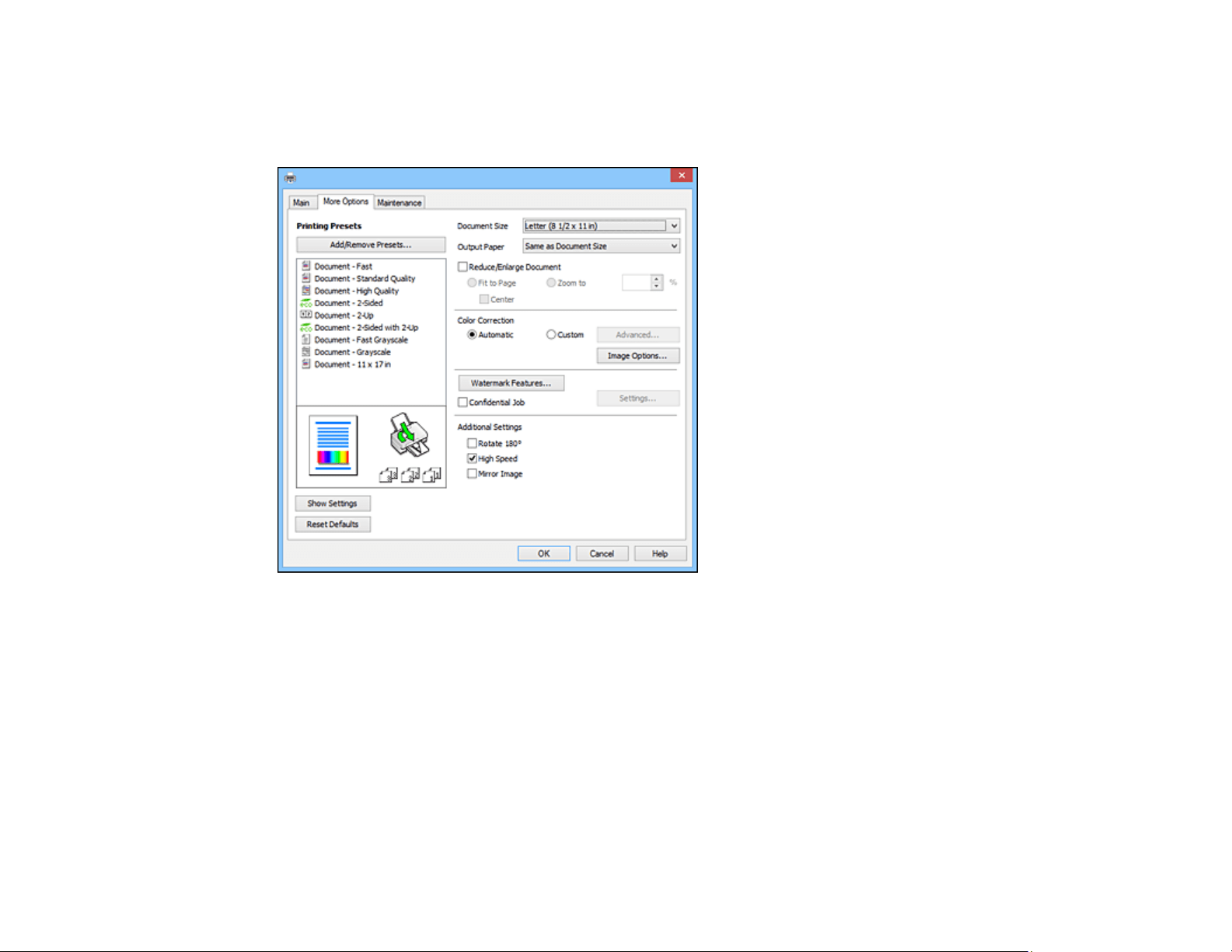Select the Custom color correction radio button
This screenshot has width=1232, height=952.
(x=551, y=334)
